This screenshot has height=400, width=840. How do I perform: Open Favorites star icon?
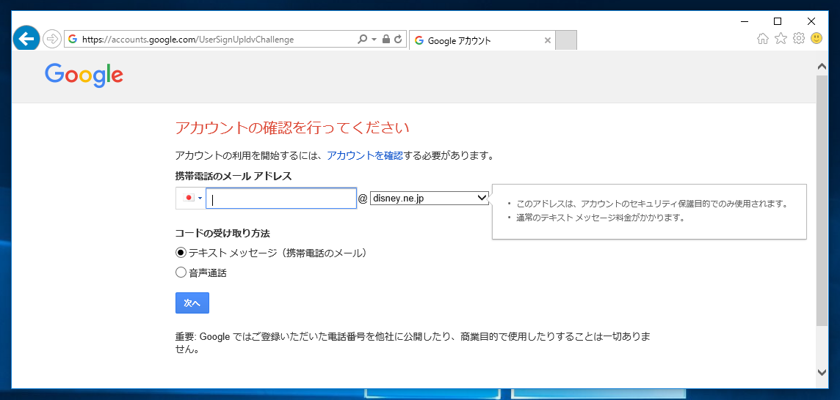click(x=781, y=39)
